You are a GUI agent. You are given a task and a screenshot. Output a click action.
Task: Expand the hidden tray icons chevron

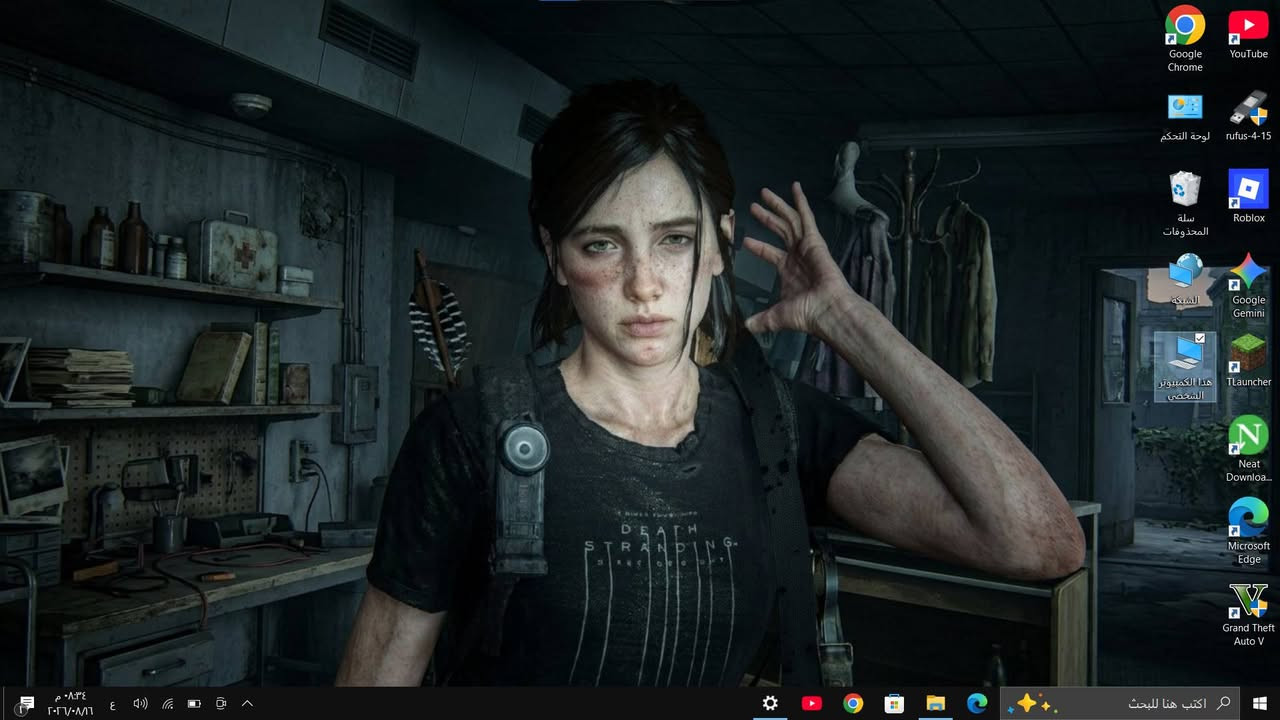247,704
